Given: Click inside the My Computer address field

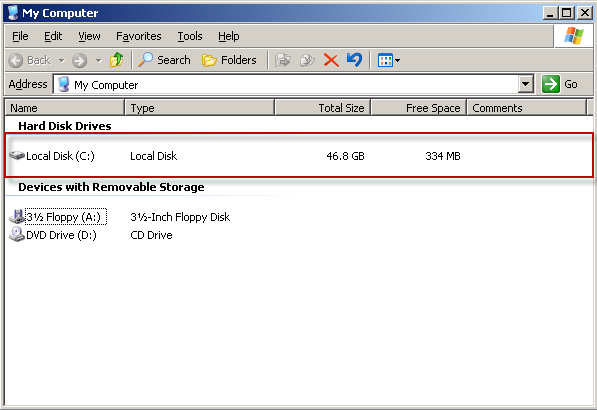Looking at the screenshot, I should [286, 84].
